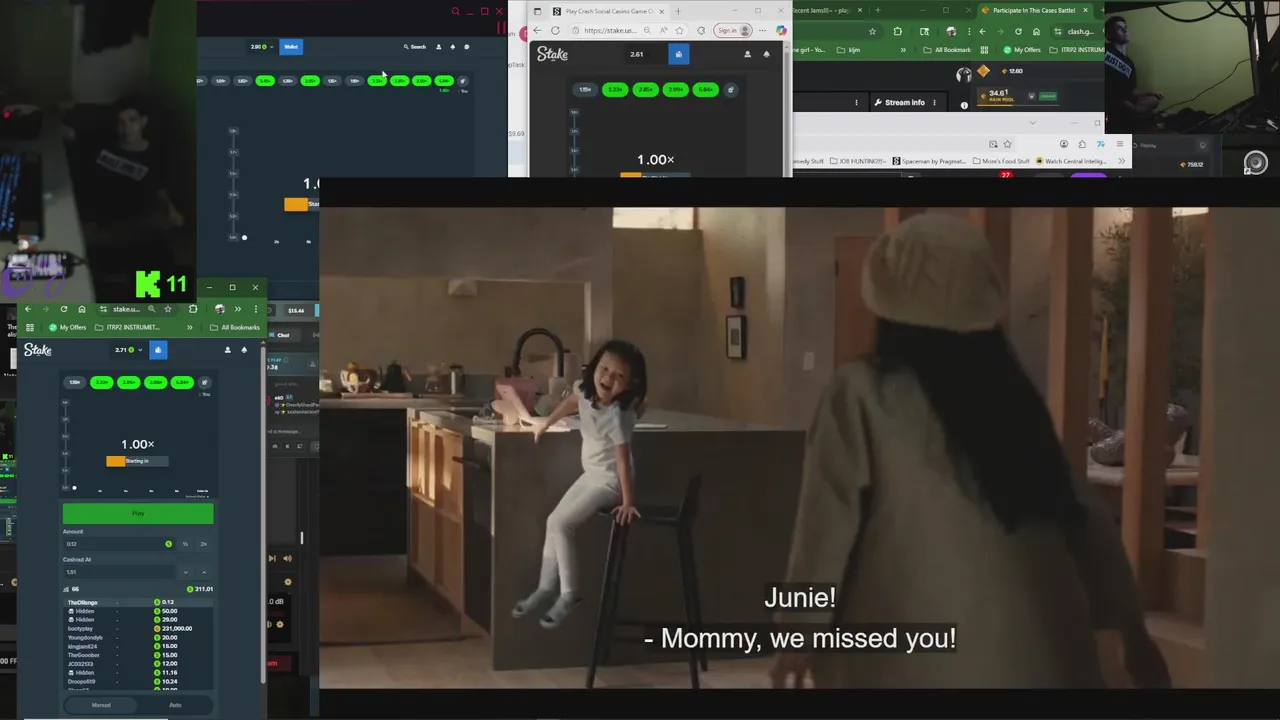This screenshot has width=1280, height=720.
Task: Click the Stake logo in bottom-left window
Action: tap(38, 350)
